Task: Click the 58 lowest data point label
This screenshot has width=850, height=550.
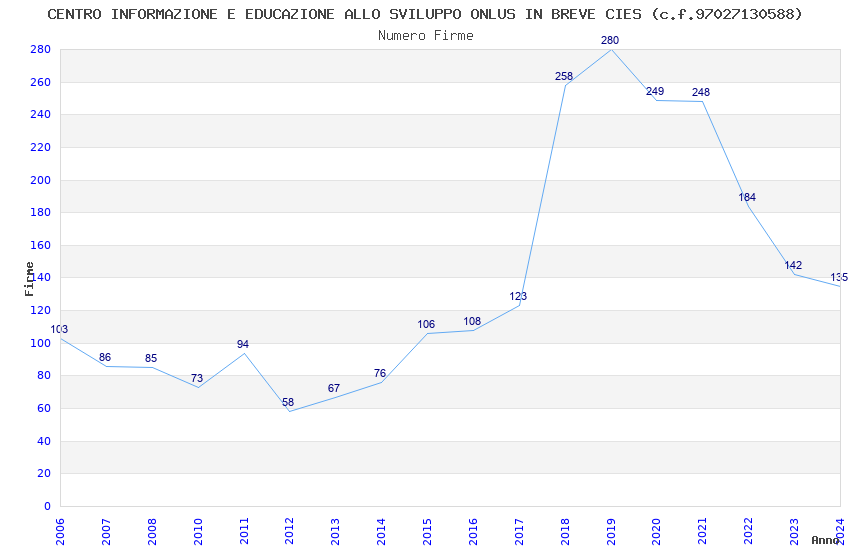Action: coord(288,402)
